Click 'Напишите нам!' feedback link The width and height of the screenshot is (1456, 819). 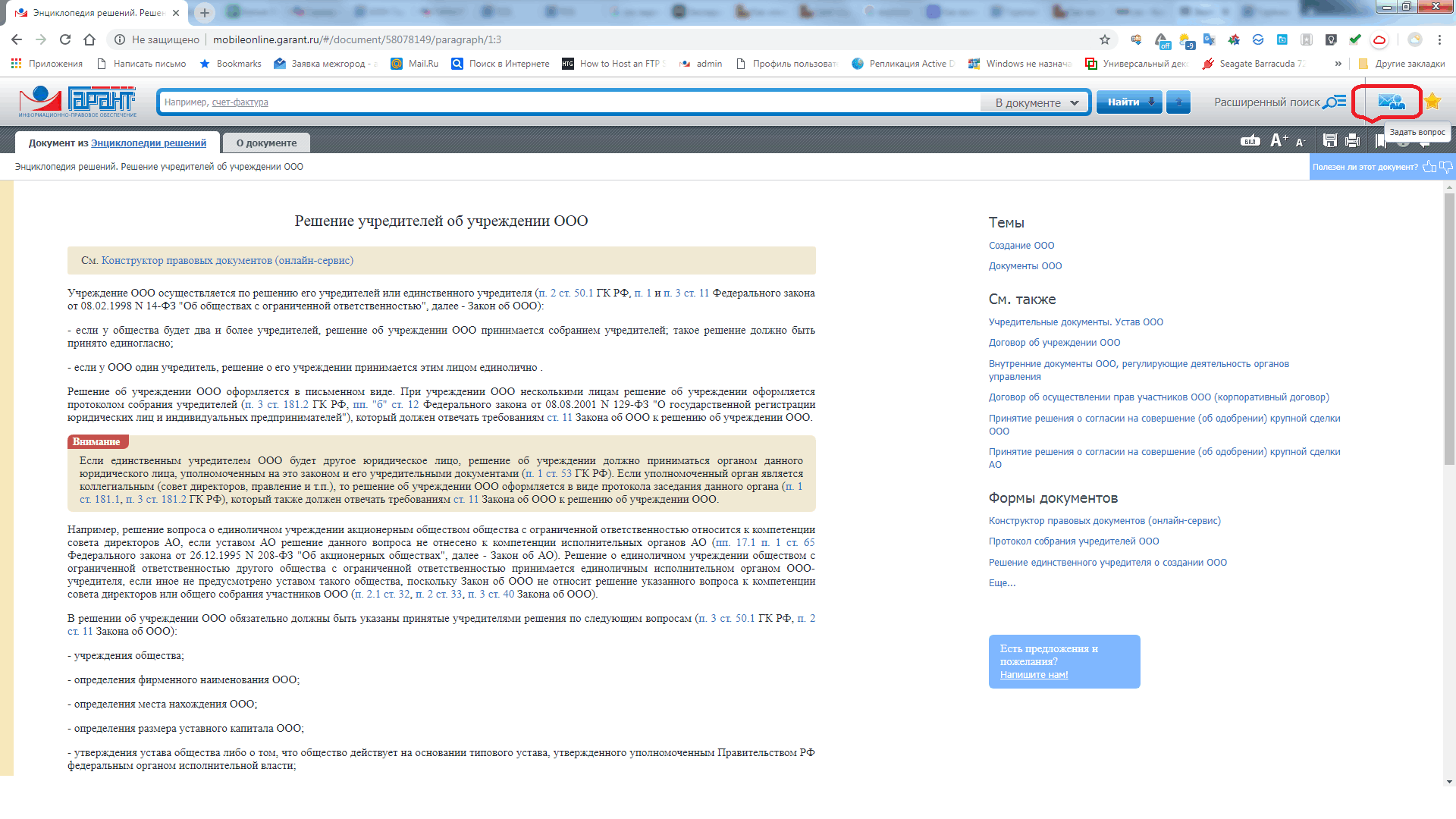[x=1034, y=675]
